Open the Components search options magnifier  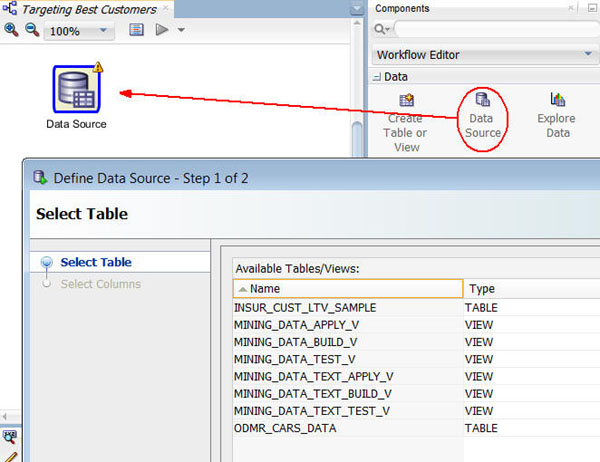pyautogui.click(x=382, y=29)
